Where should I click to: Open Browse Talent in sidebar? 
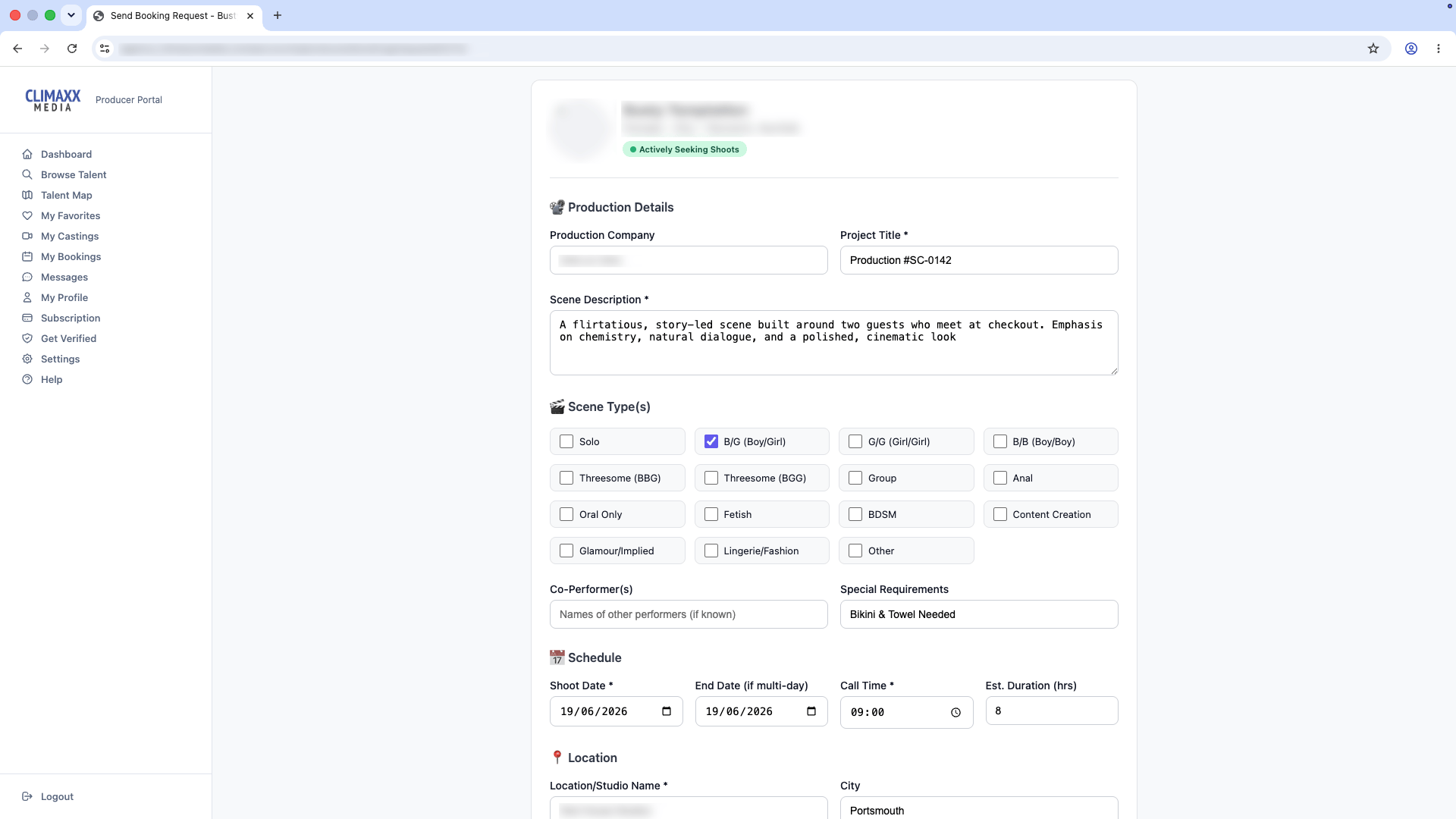(x=74, y=174)
